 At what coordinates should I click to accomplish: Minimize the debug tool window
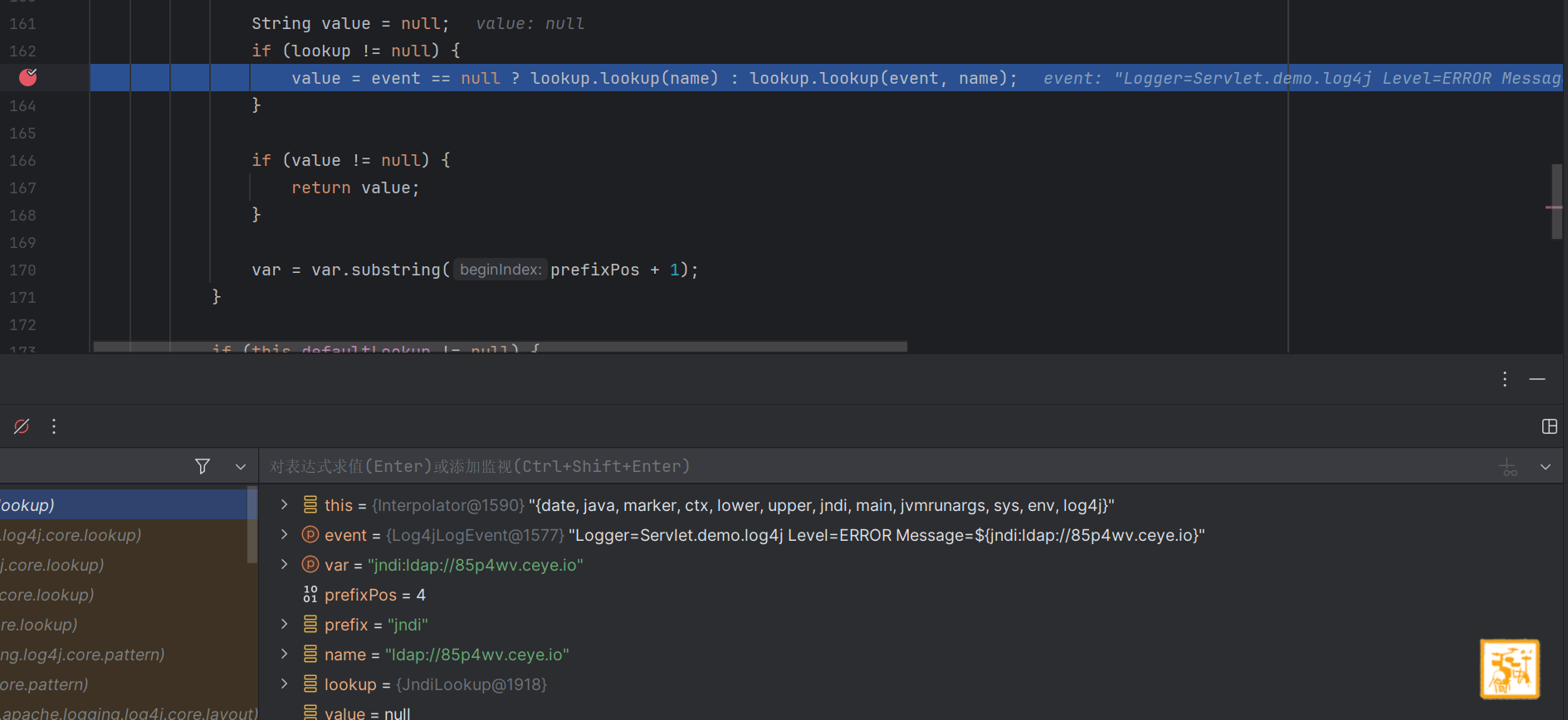pyautogui.click(x=1537, y=379)
